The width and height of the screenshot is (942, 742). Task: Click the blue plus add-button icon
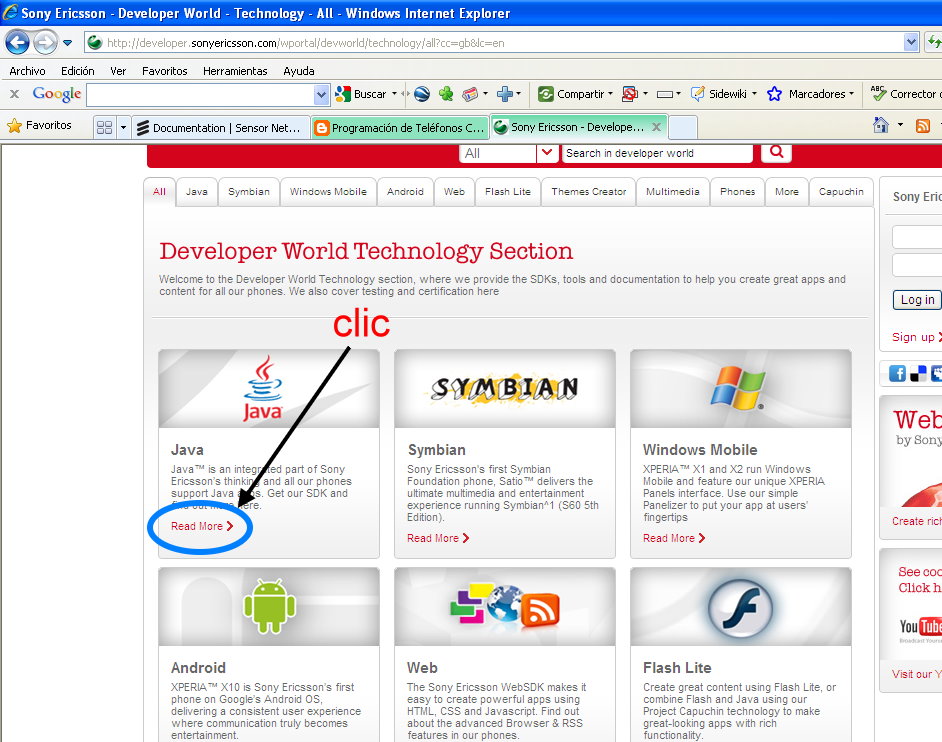505,94
